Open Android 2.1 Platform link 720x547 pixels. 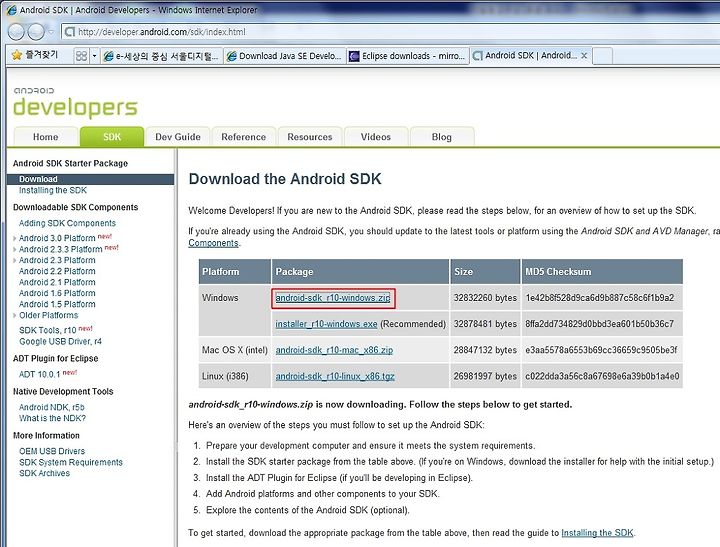(57, 282)
